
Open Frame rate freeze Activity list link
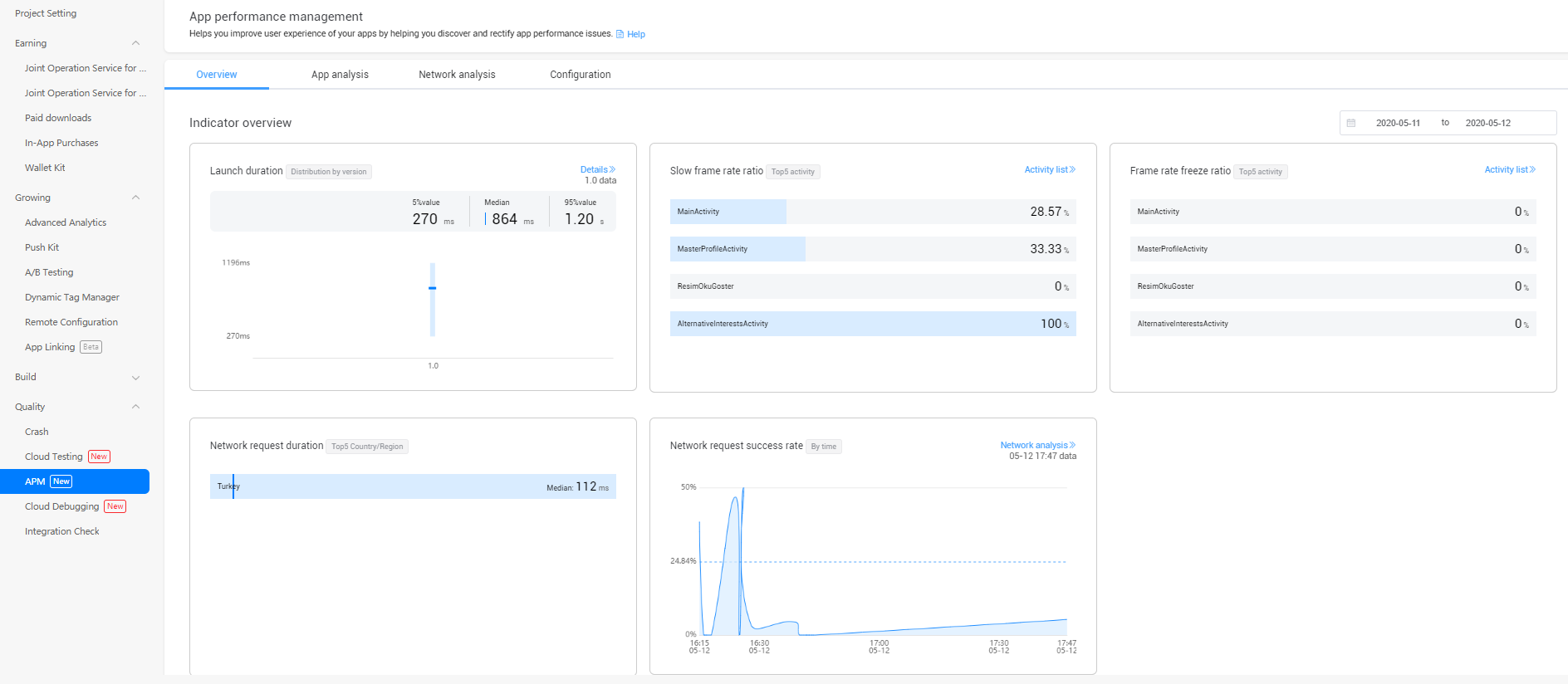pyautogui.click(x=1510, y=169)
